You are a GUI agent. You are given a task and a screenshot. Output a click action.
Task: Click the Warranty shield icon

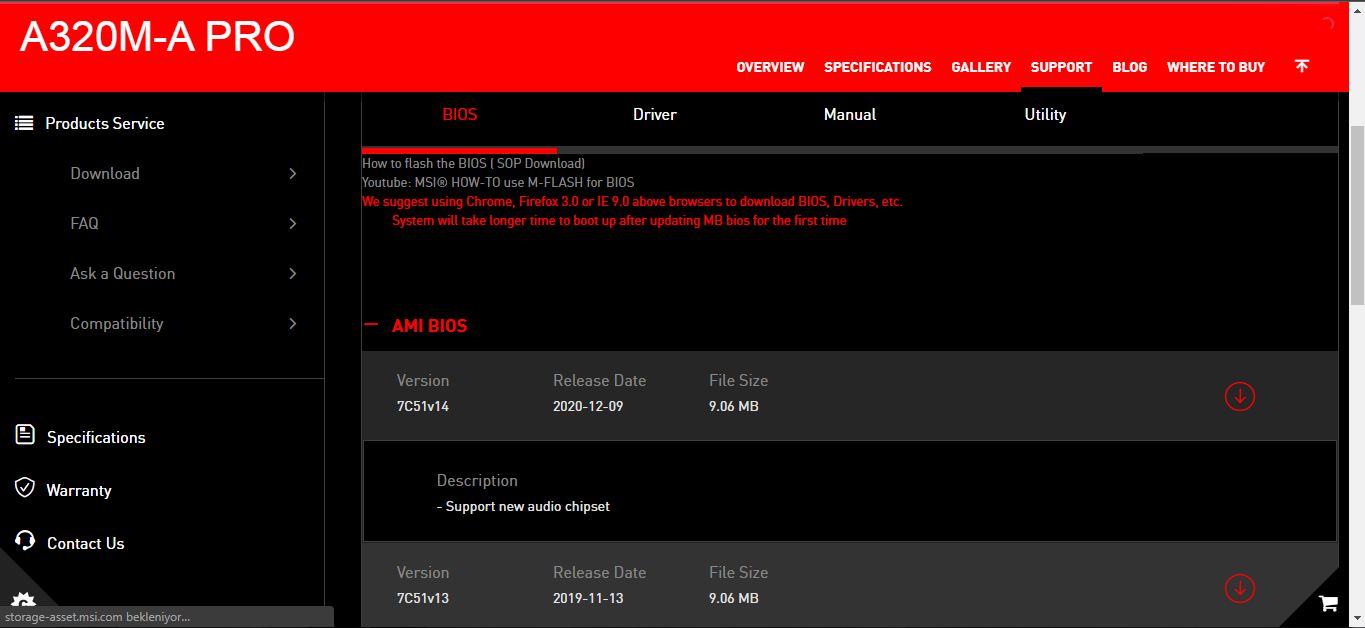pos(23,489)
